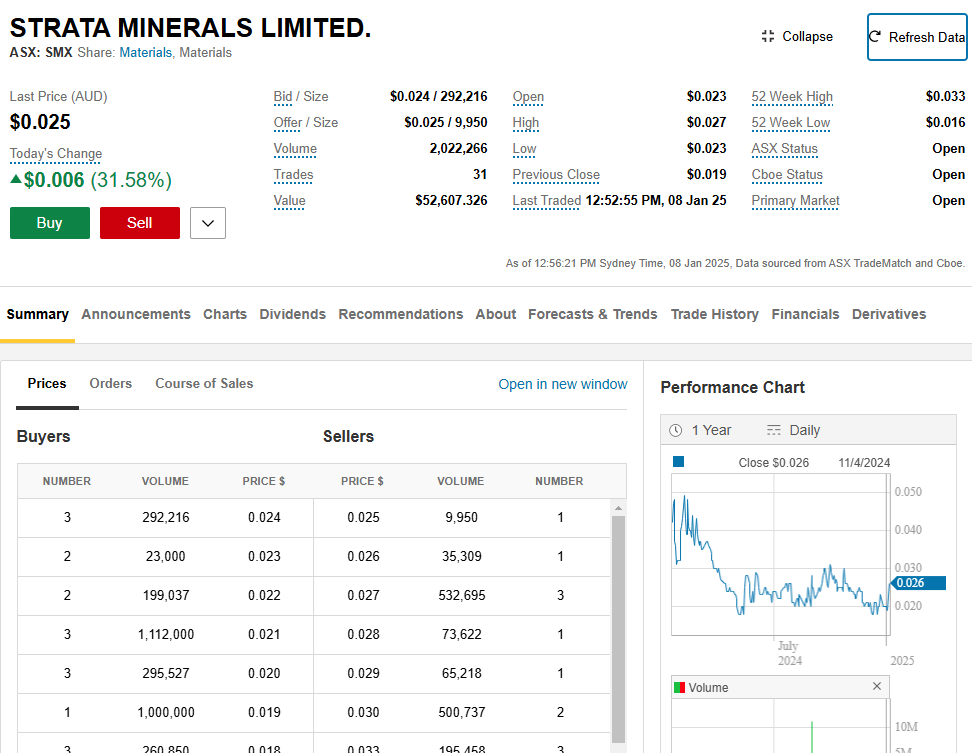
Task: Click the High price label
Action: point(526,123)
